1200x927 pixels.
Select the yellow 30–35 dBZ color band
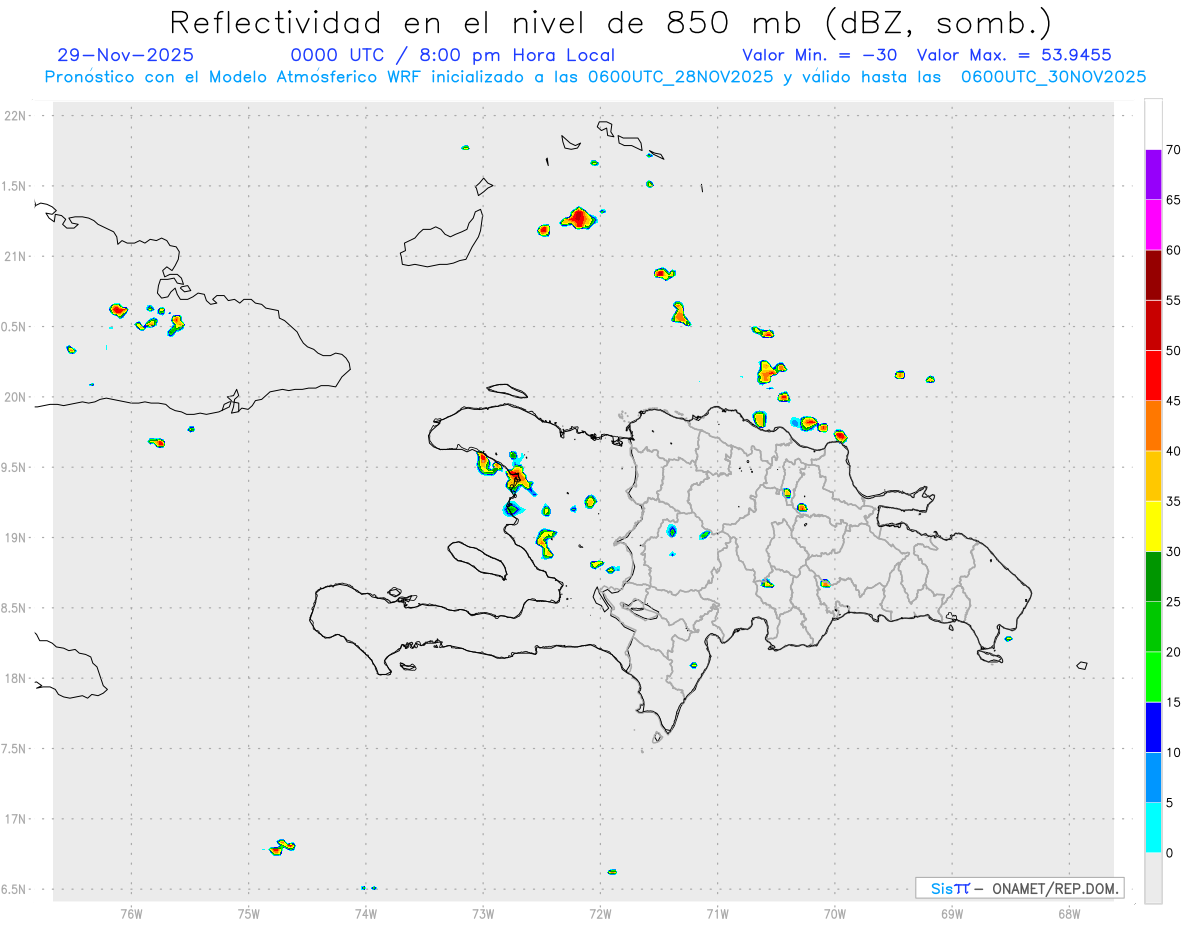(1153, 526)
